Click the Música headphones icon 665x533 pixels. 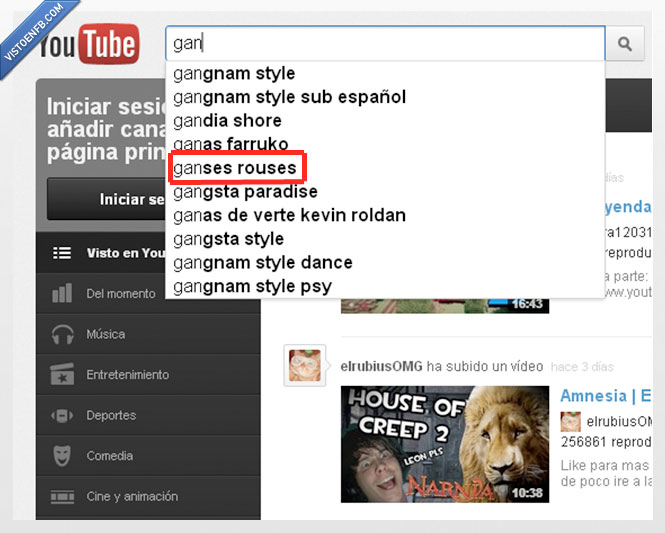(x=62, y=334)
